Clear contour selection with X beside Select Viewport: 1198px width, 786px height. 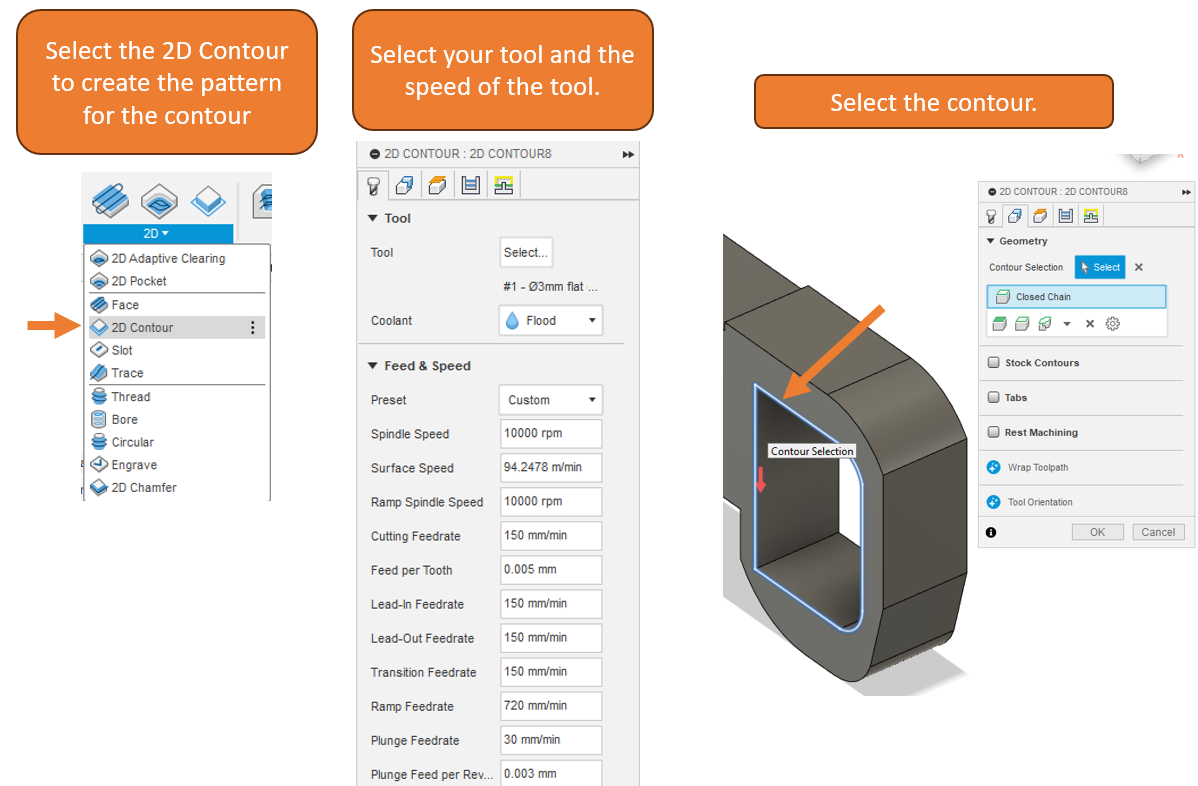tap(1139, 267)
